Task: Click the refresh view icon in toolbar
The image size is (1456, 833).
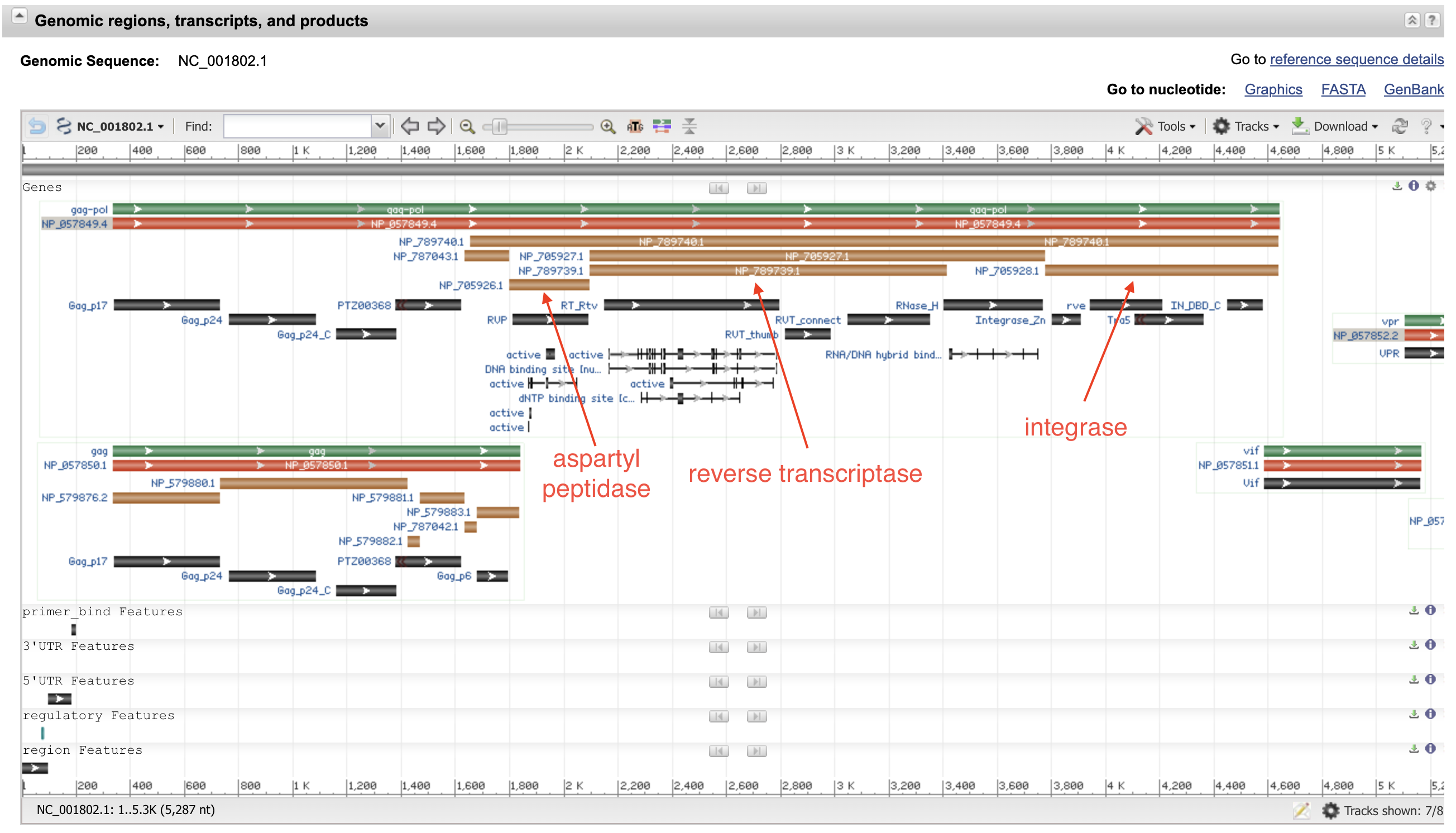Action: (x=1400, y=126)
